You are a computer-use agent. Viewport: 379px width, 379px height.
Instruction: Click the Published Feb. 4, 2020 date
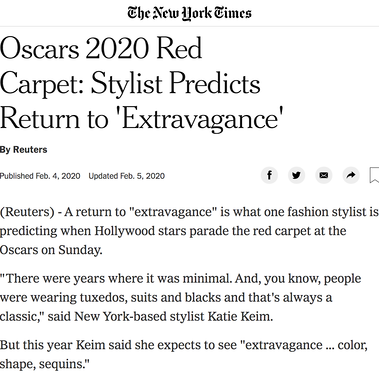coord(40,176)
